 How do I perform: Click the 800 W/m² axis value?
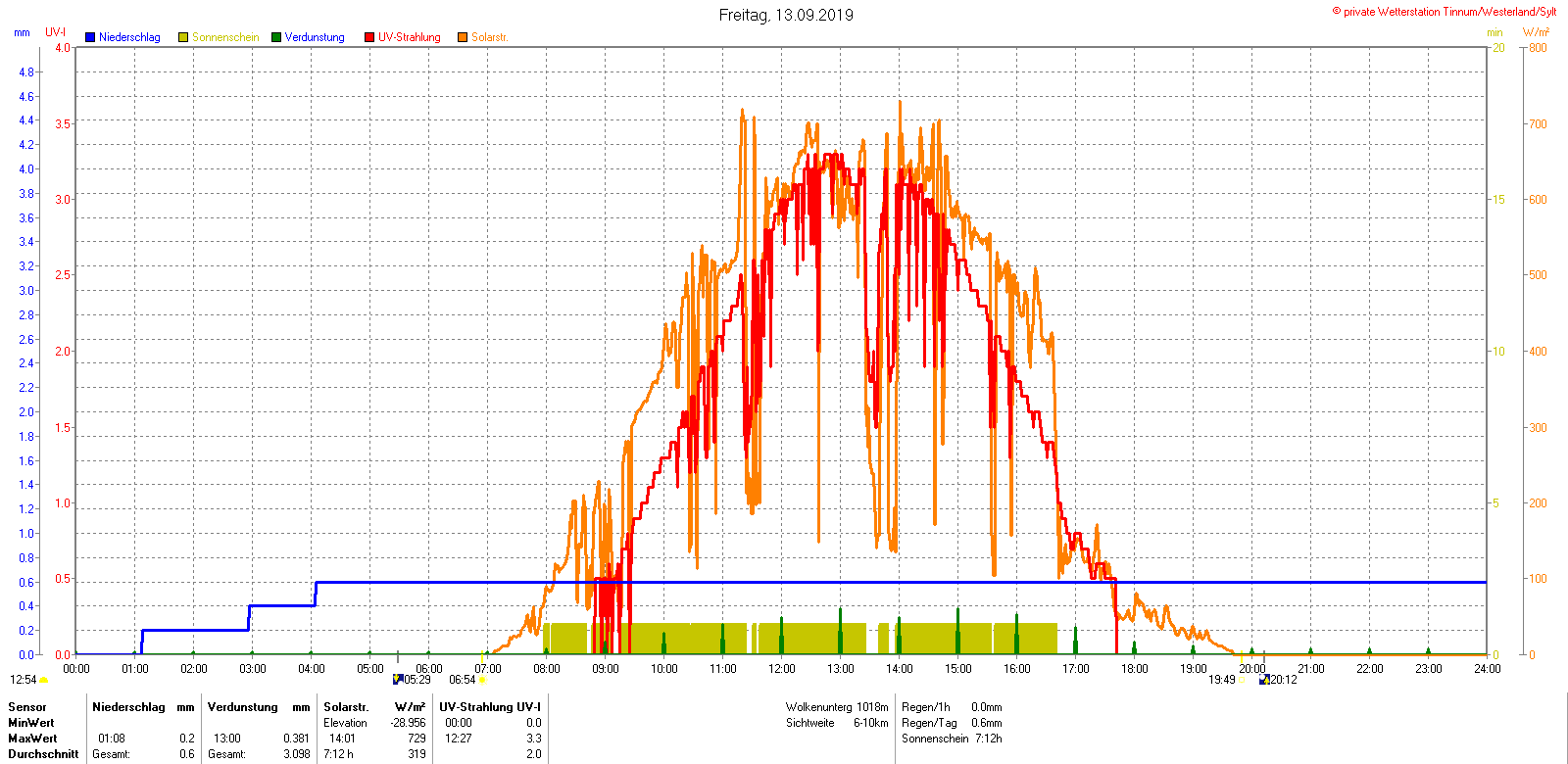1539,48
